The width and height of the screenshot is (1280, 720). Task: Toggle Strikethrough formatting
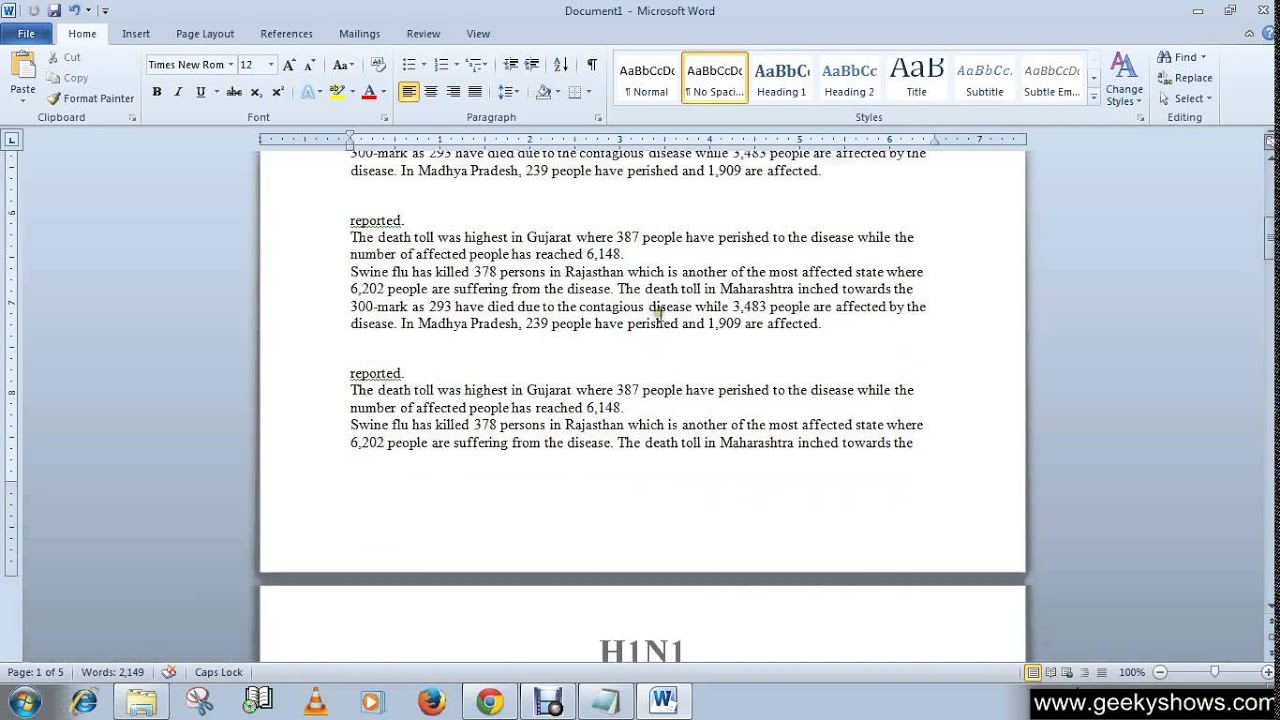click(x=234, y=92)
